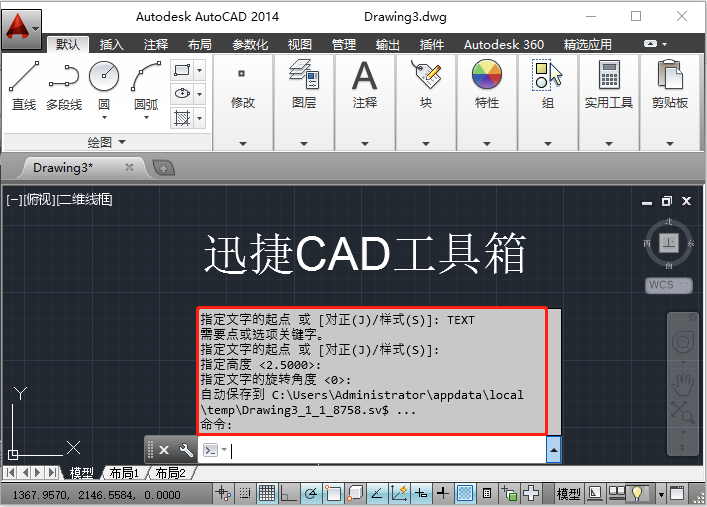Toggle Object Snap Tracking in status bar
This screenshot has height=507, width=707.
377,494
